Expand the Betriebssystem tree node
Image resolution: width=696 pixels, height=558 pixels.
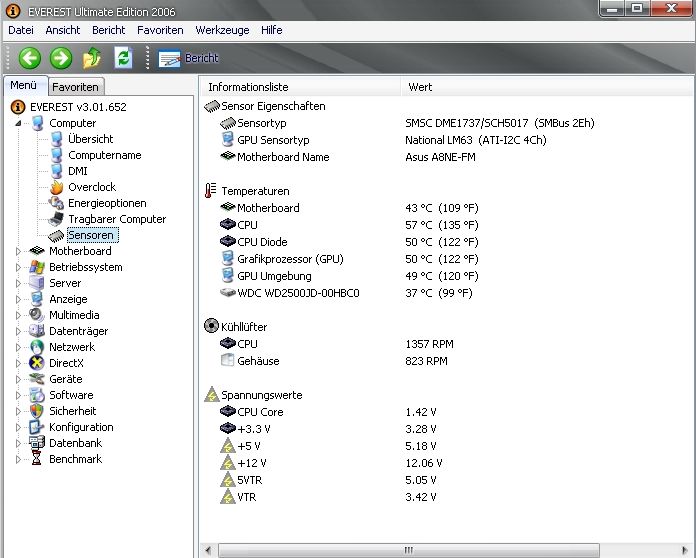[x=18, y=267]
